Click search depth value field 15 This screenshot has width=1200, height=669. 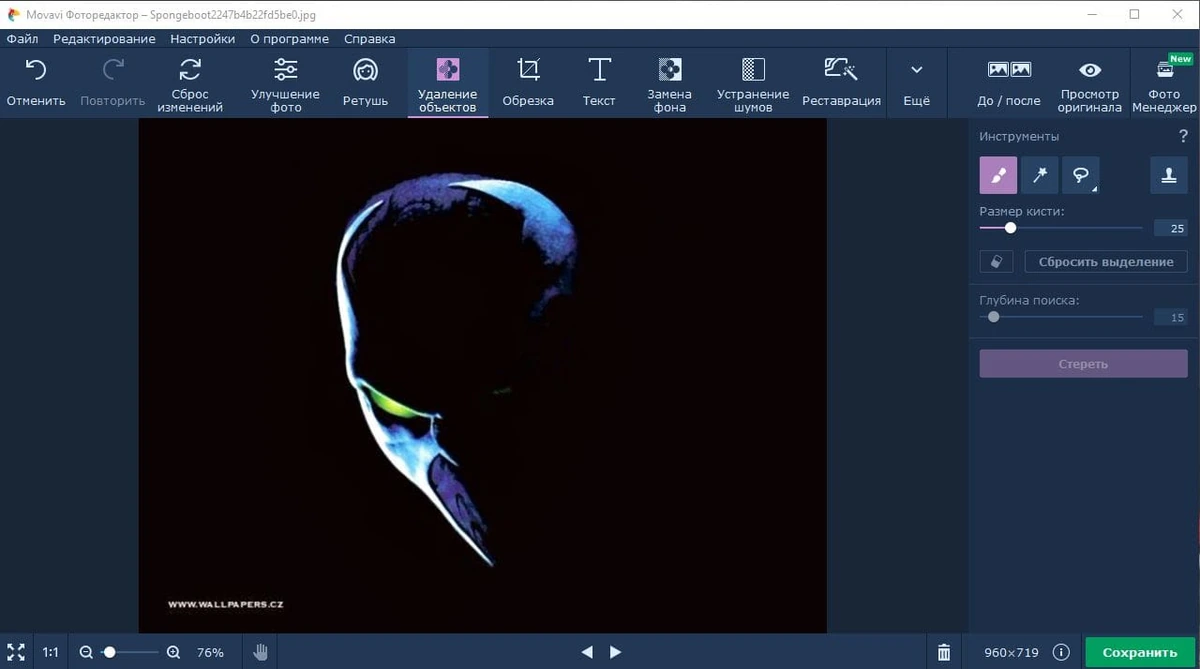pos(1170,317)
